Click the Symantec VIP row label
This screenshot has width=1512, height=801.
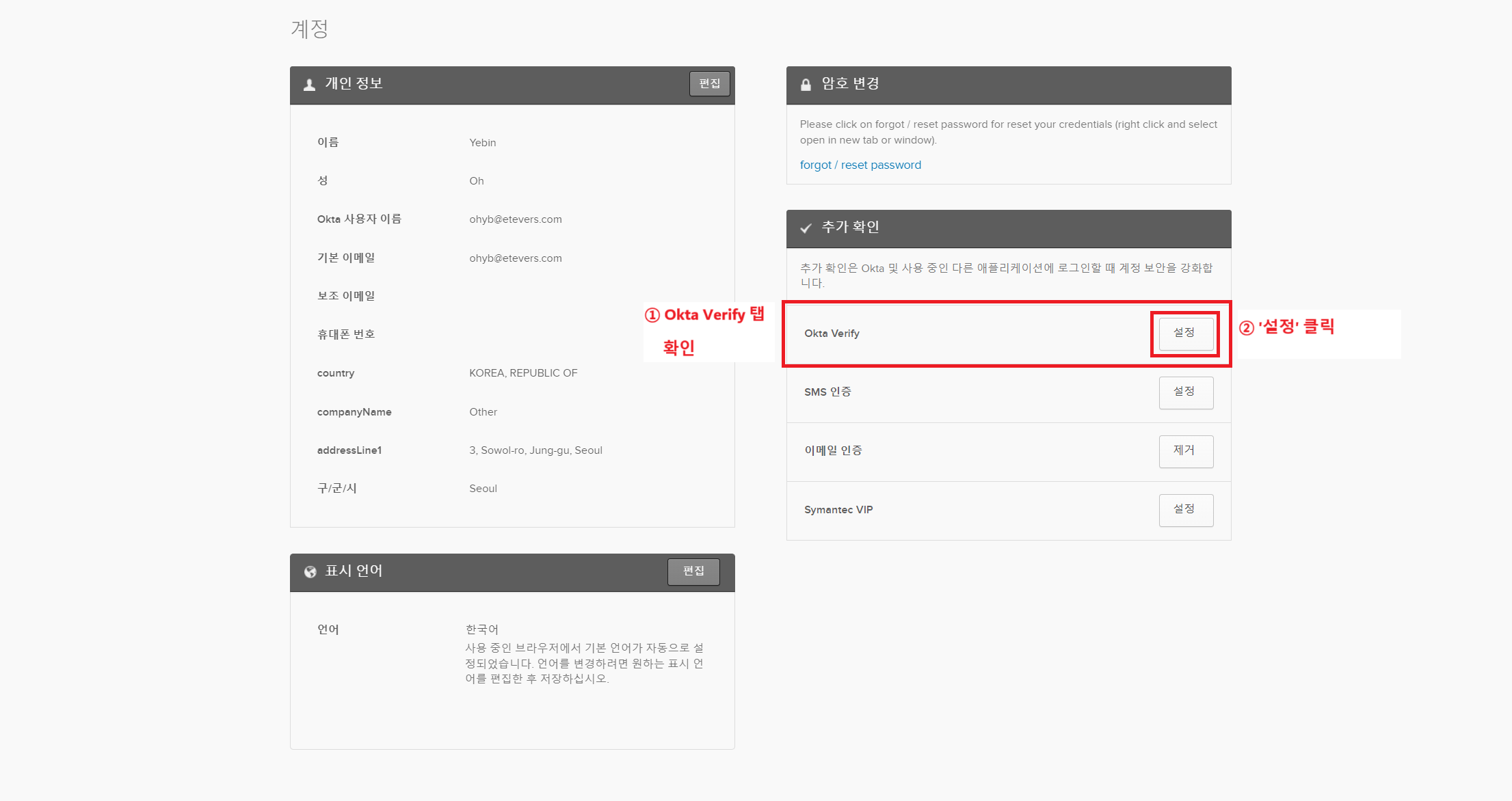point(838,510)
